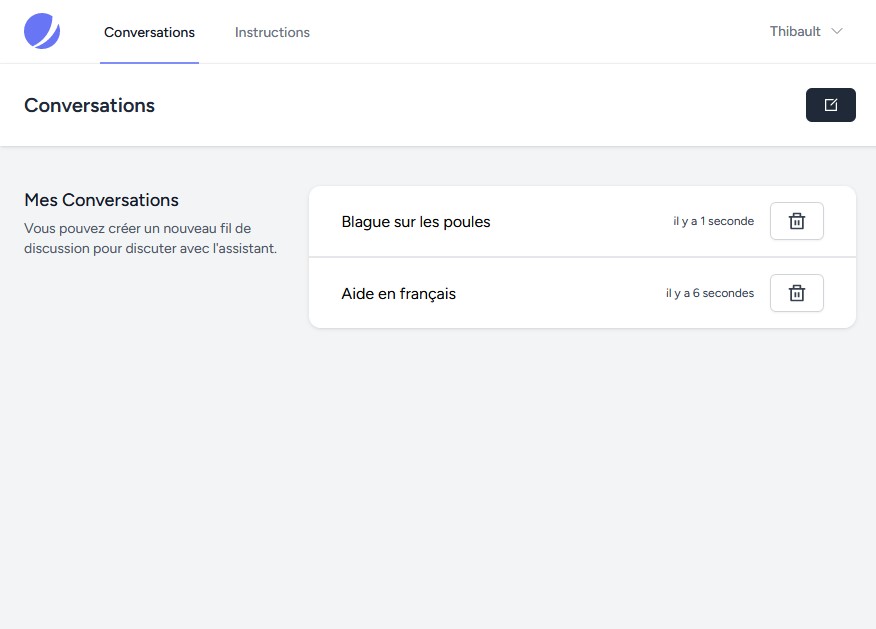This screenshot has height=629, width=876.
Task: Switch to the Instructions tab
Action: (272, 32)
